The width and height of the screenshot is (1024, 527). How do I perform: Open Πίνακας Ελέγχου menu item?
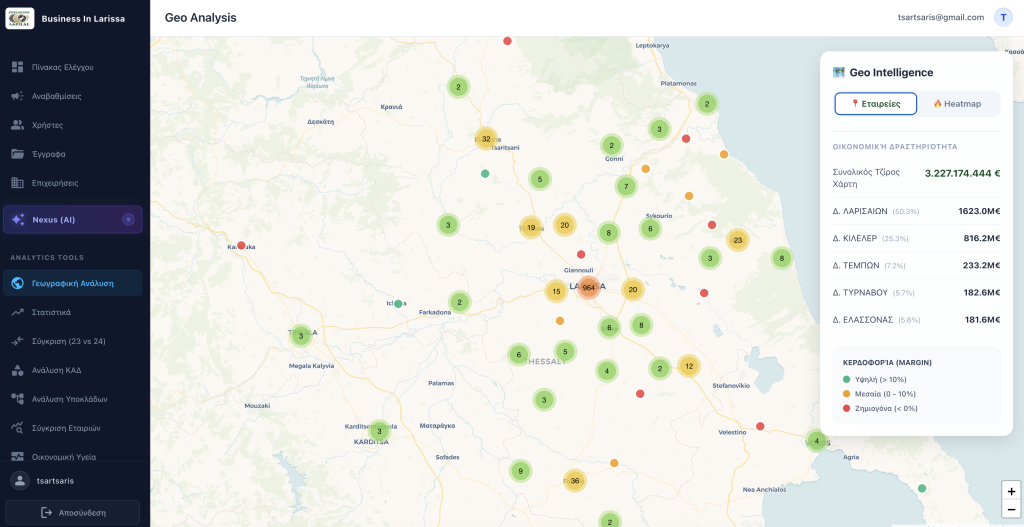(x=72, y=67)
